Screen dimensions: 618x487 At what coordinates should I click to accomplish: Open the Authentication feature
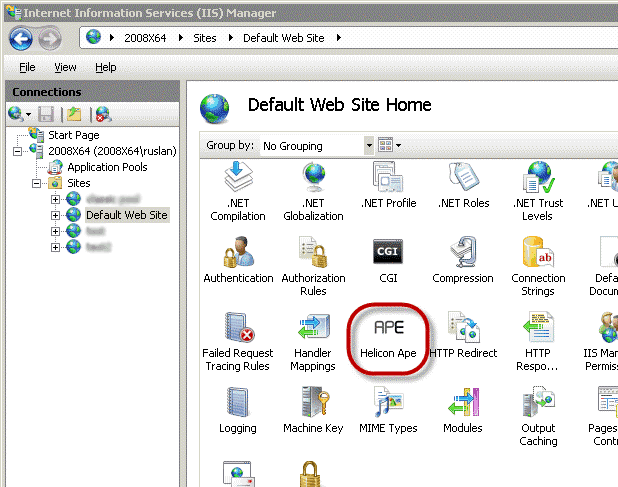pyautogui.click(x=238, y=260)
